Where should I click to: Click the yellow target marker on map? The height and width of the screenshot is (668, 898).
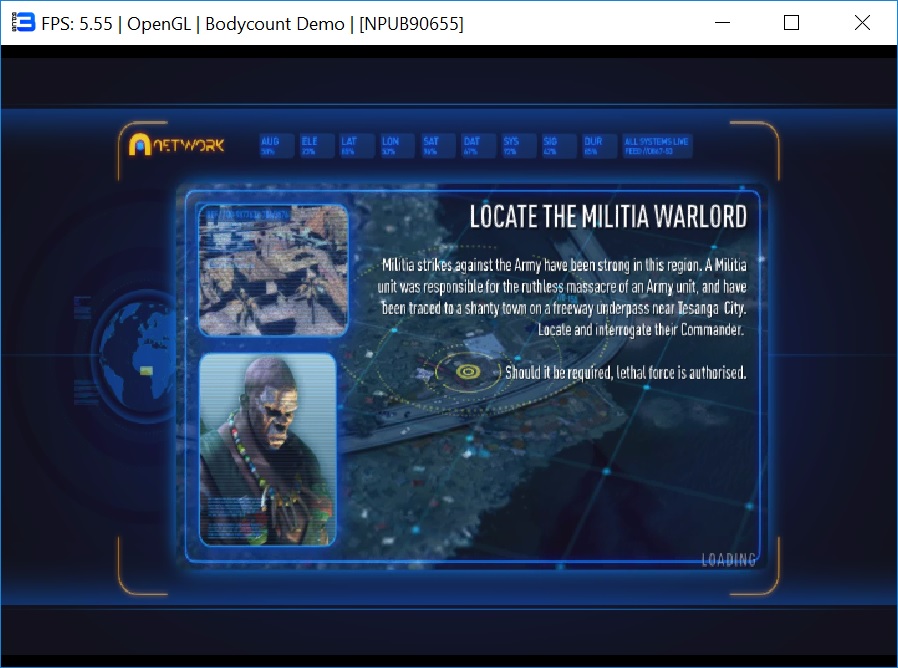(466, 372)
